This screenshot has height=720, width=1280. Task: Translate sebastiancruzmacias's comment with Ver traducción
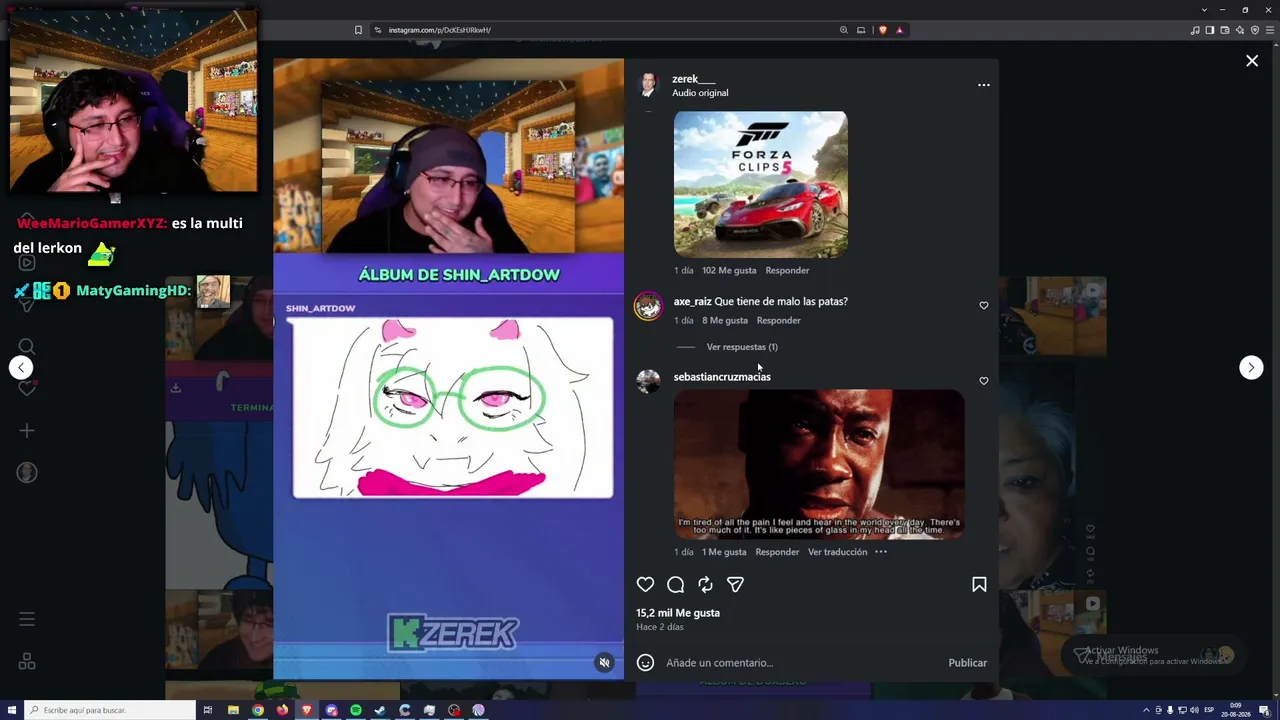point(837,552)
